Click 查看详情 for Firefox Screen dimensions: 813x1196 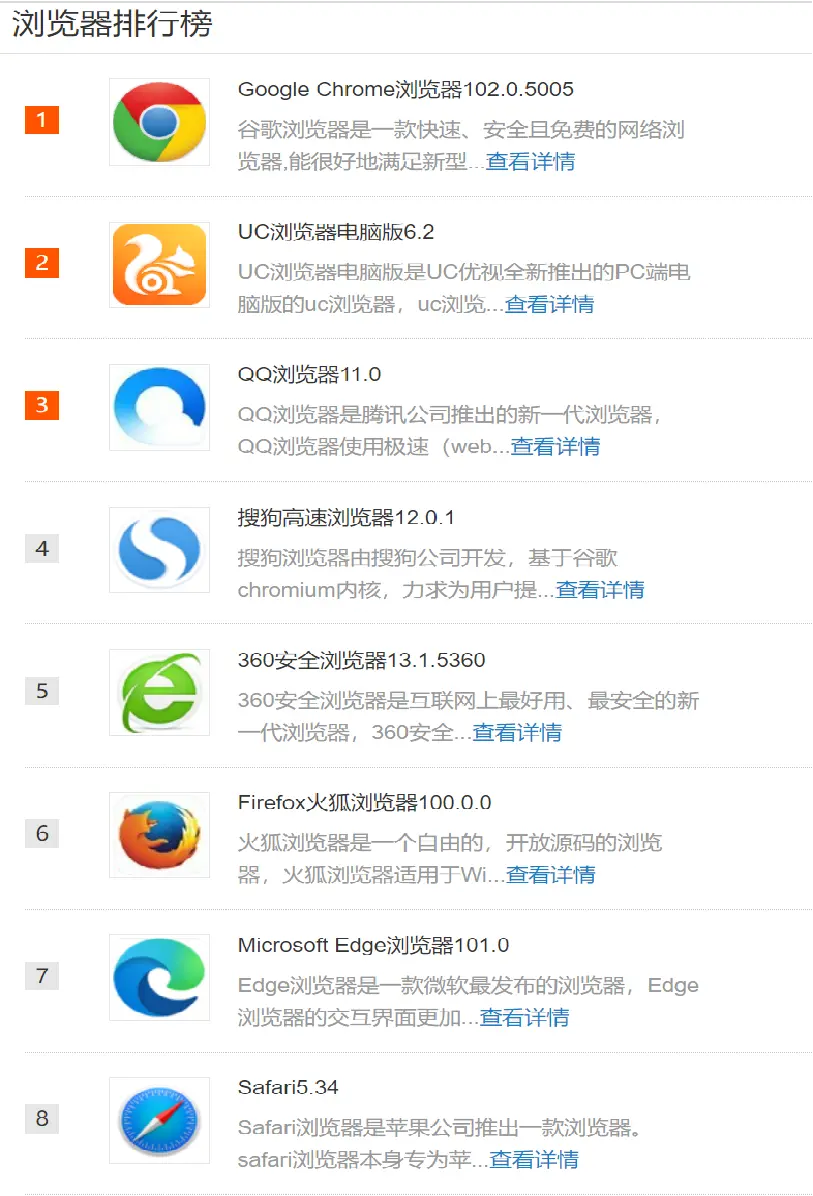551,875
